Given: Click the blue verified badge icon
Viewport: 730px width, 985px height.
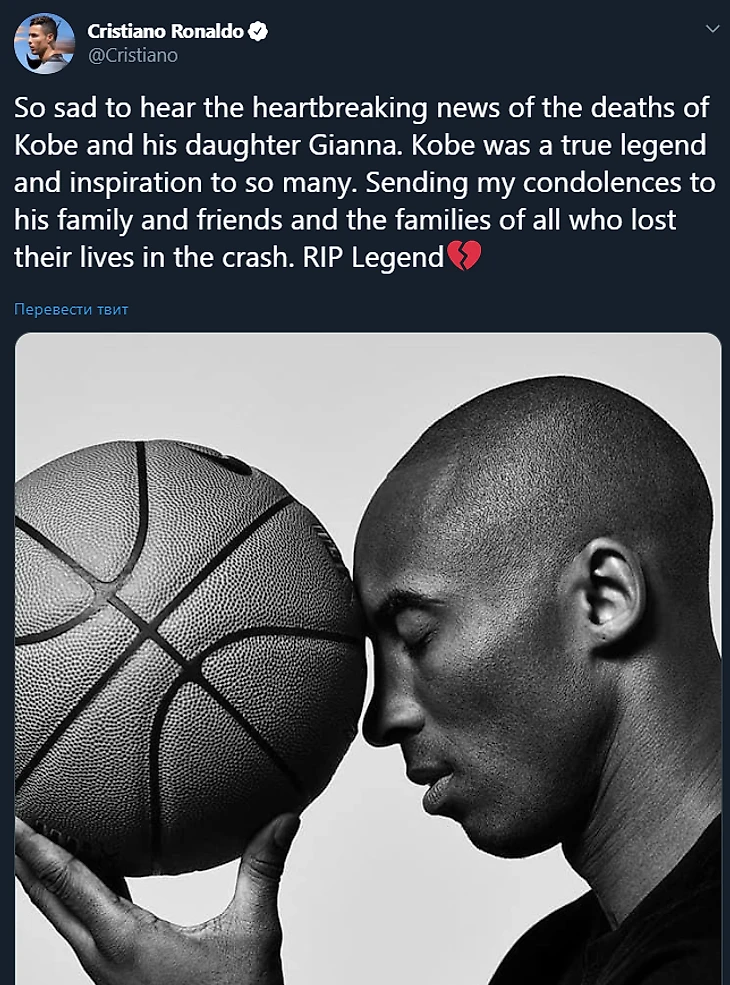Looking at the screenshot, I should point(258,31).
